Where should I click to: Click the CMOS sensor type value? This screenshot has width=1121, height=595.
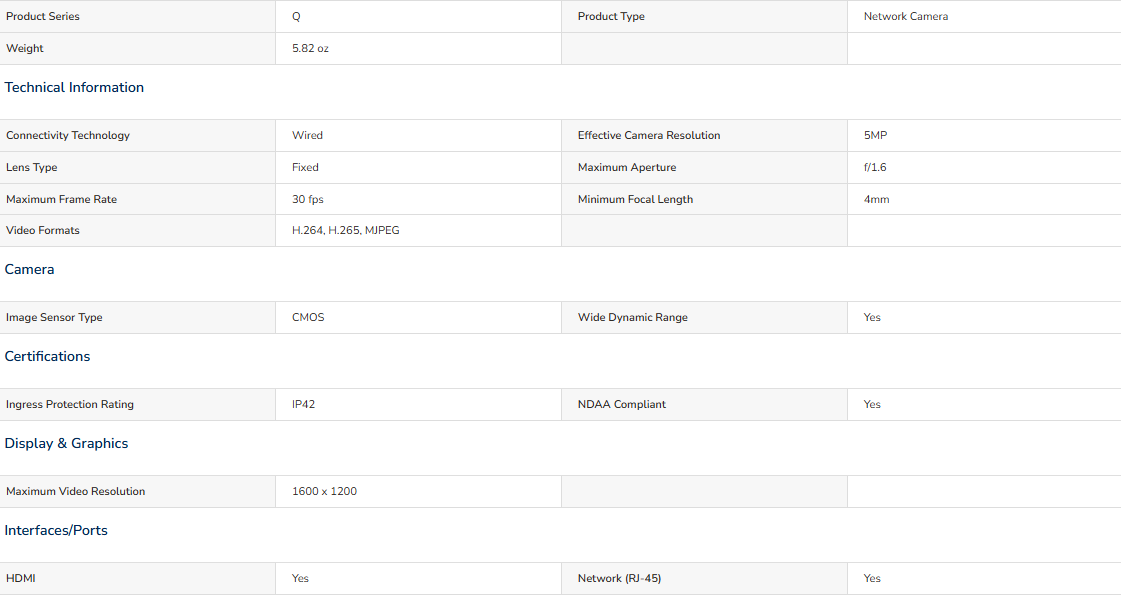(x=308, y=318)
